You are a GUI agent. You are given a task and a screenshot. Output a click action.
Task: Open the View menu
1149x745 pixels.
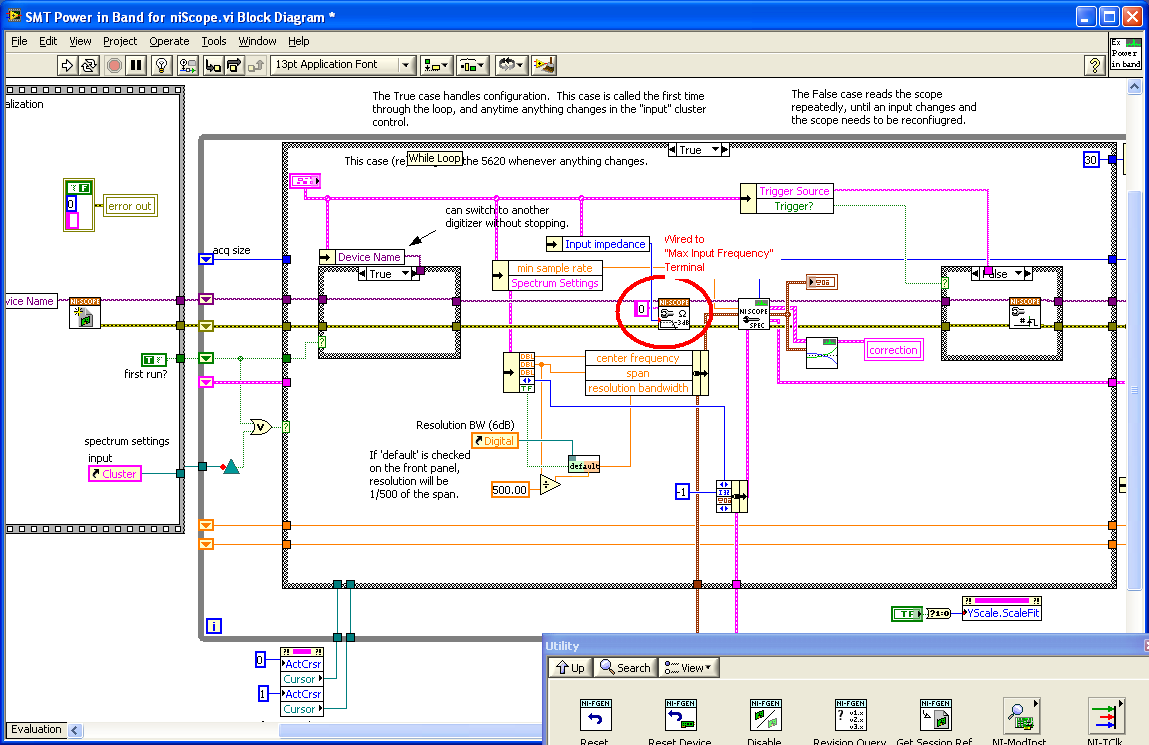(80, 41)
